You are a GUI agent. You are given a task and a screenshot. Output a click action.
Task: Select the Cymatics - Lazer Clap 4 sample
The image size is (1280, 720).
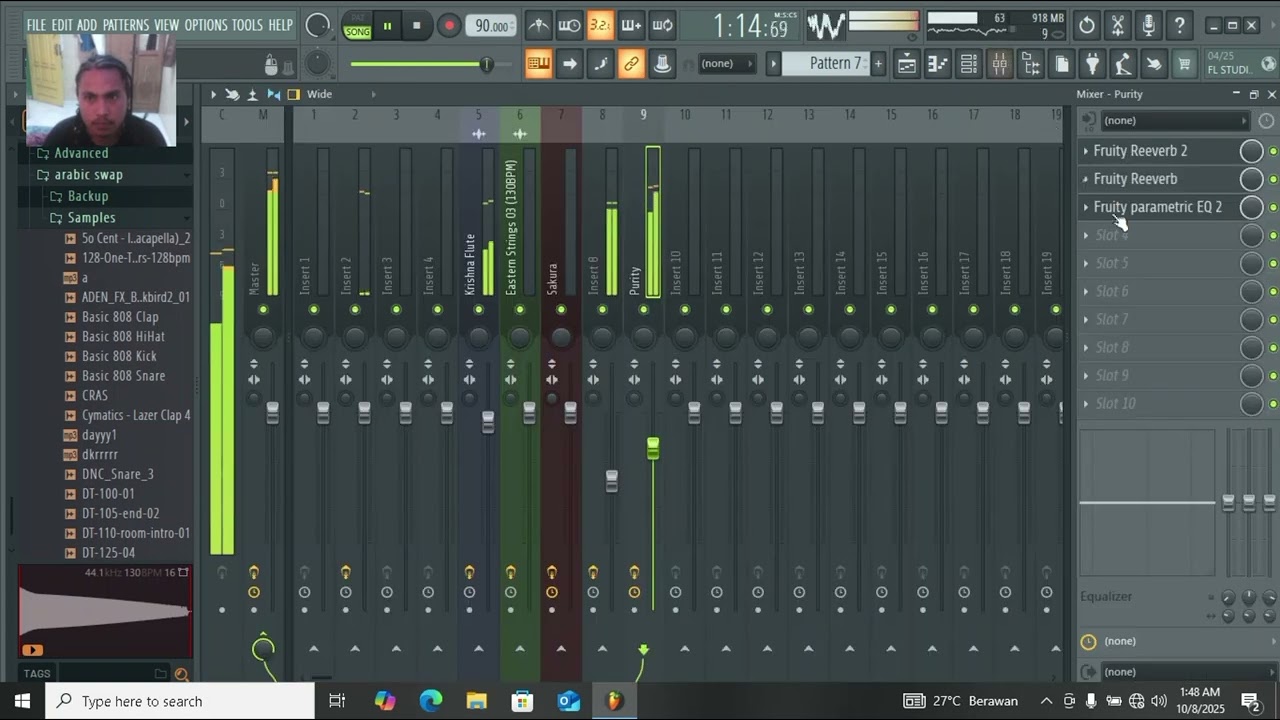pyautogui.click(x=136, y=415)
